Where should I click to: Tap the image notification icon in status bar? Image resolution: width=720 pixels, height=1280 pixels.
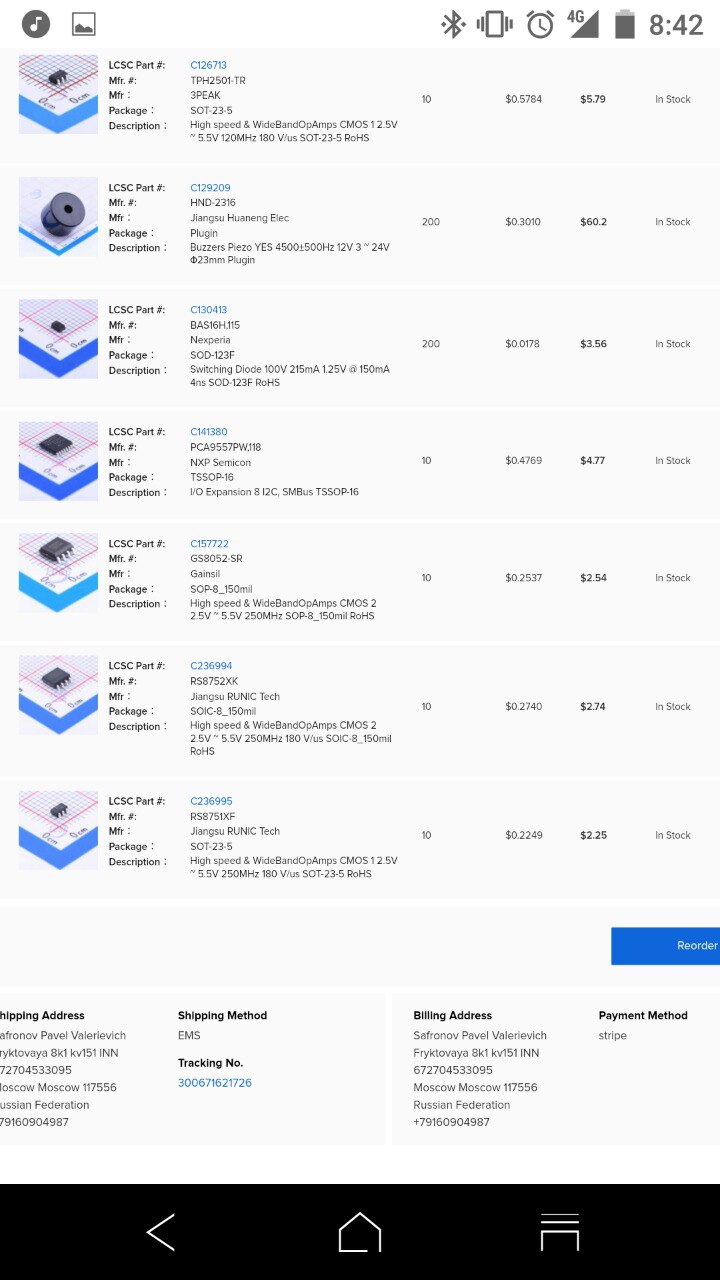(x=84, y=24)
